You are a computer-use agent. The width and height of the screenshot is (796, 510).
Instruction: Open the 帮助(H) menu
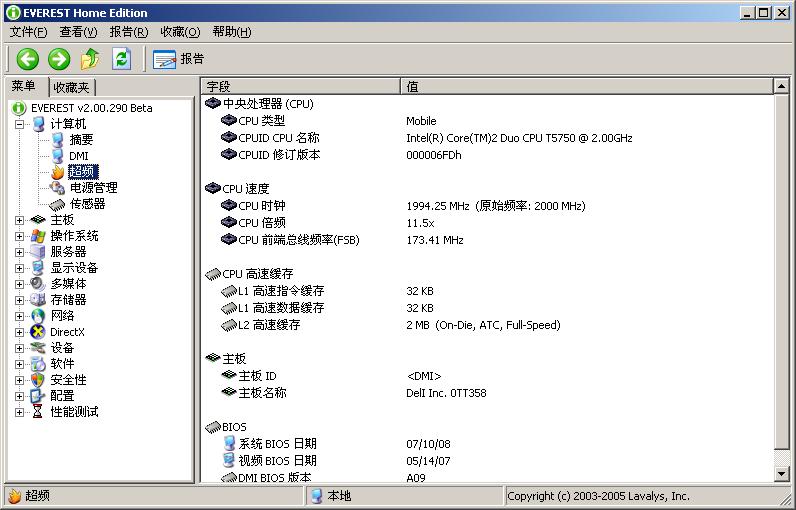(x=232, y=32)
